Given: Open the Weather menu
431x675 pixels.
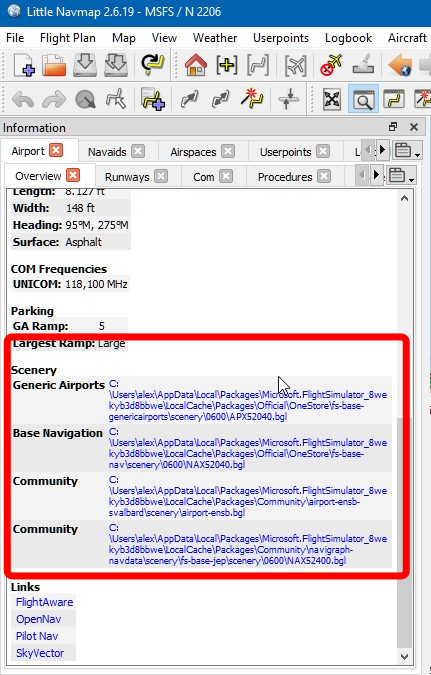Looking at the screenshot, I should (215, 38).
